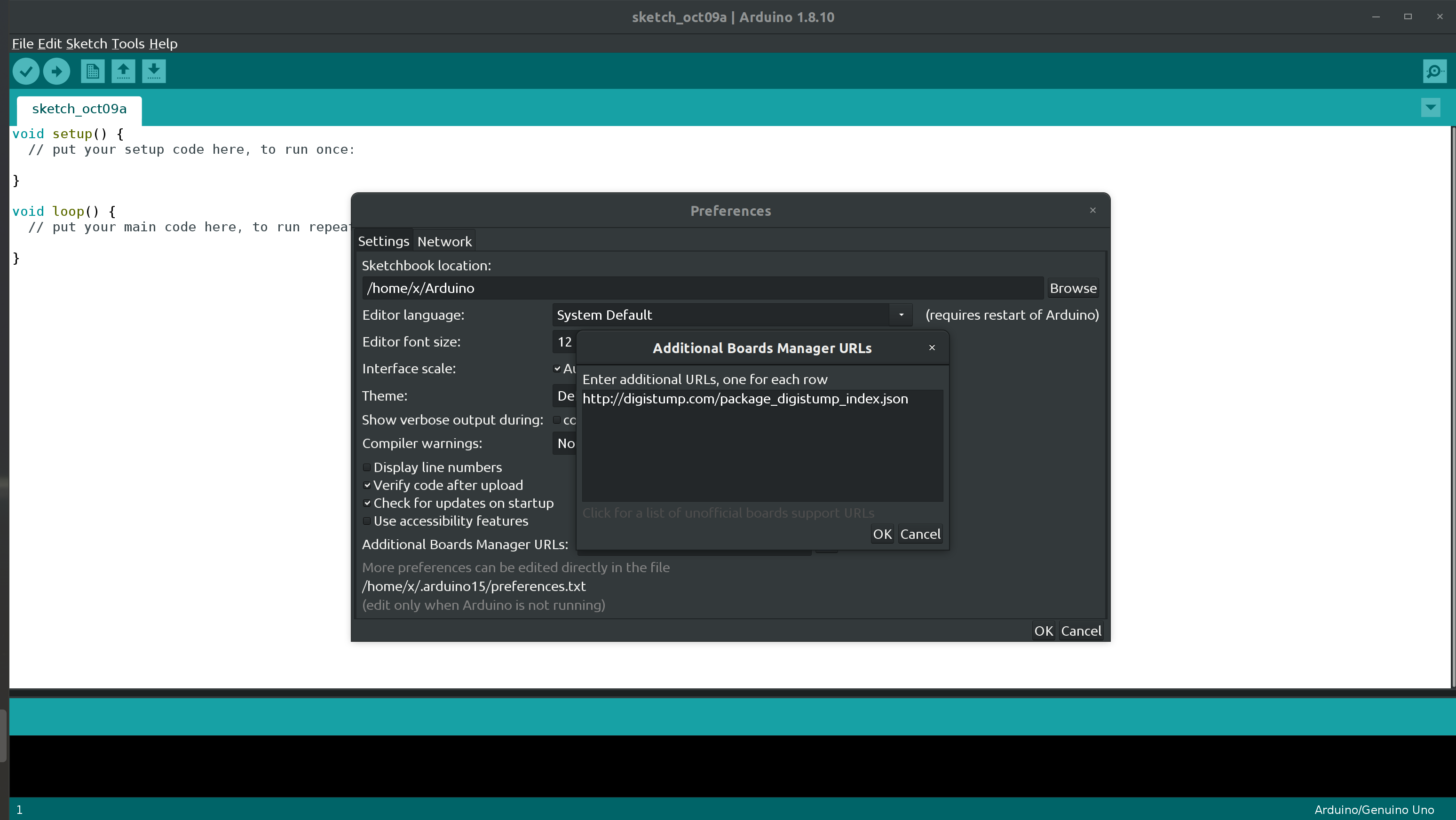1456x820 pixels.
Task: Click the editor vertical scrollbar
Action: click(1453, 407)
